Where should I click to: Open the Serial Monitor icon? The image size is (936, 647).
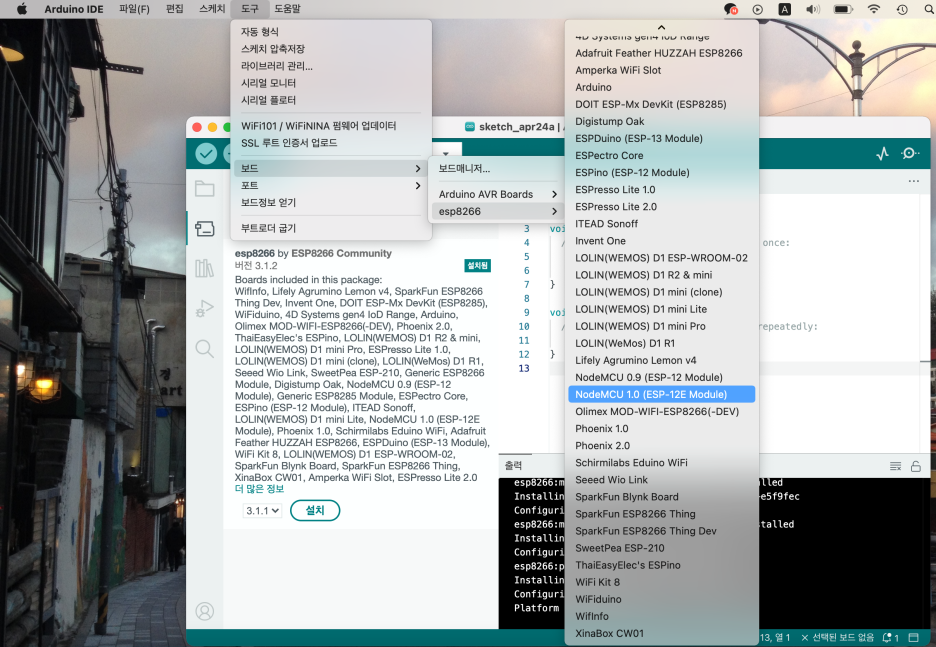(910, 153)
